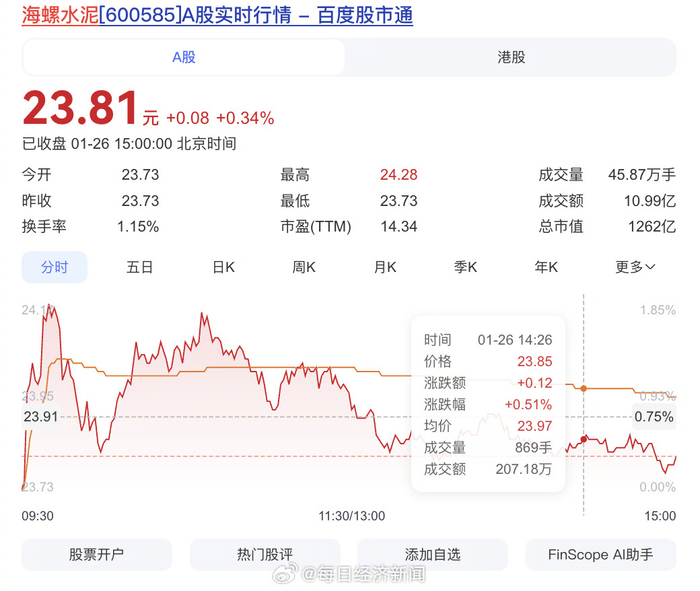Image resolution: width=700 pixels, height=591 pixels.
Task: Click the 23.91 crosshair price label
Action: pyautogui.click(x=41, y=417)
